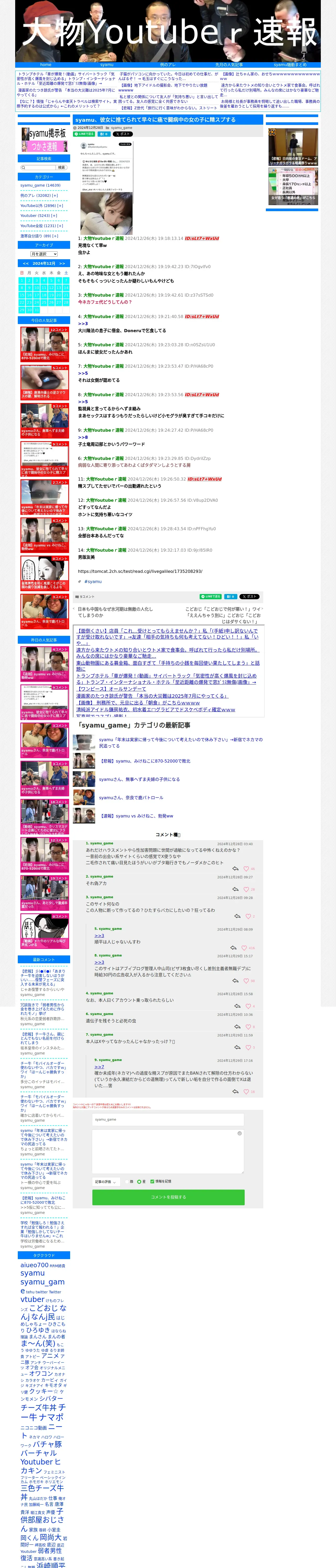This screenshot has height=1568, width=336.
Task: Reply to comment 2 それ偽アカ
Action: pos(235,889)
